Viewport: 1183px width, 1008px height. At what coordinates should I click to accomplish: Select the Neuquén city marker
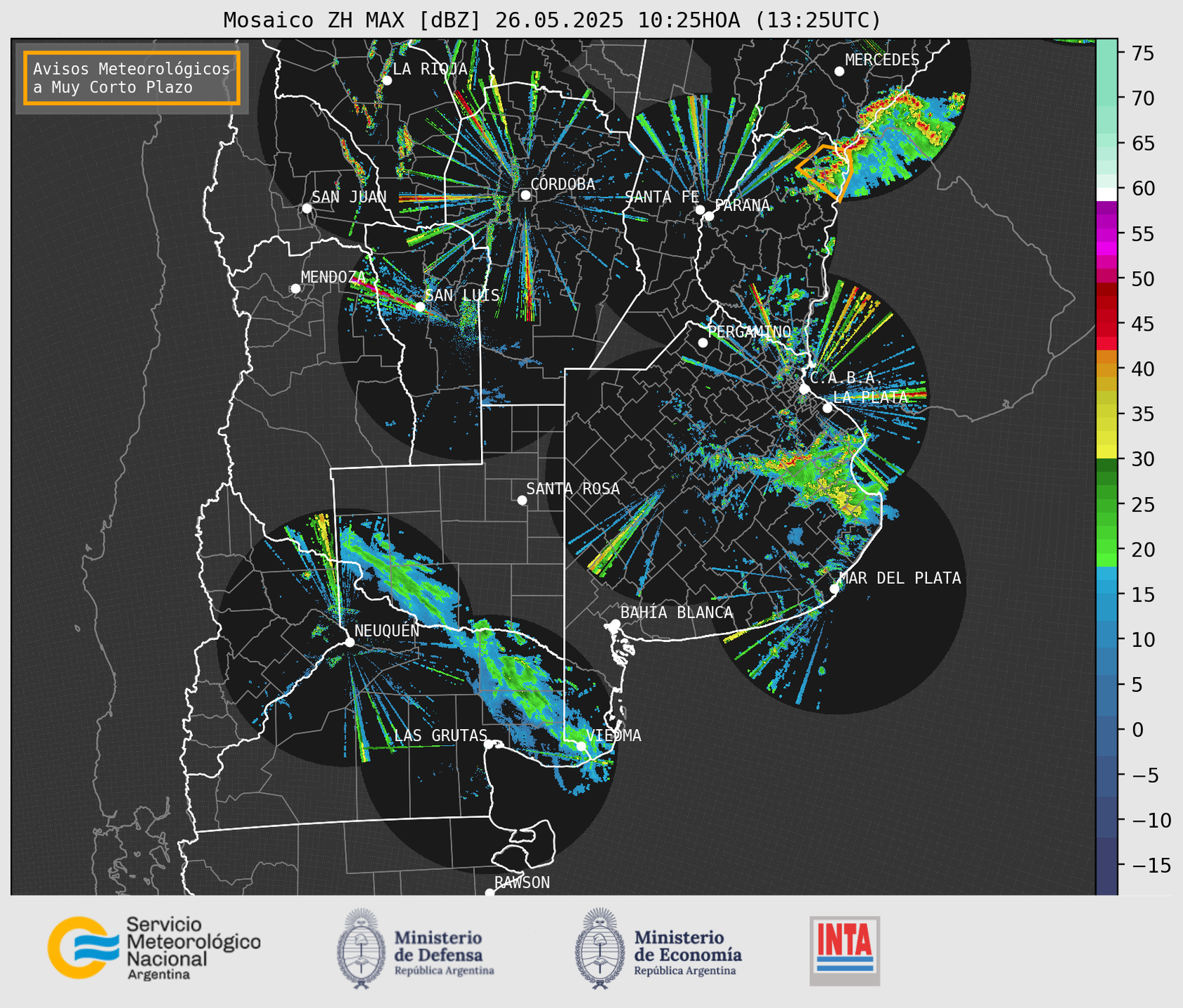(x=349, y=642)
